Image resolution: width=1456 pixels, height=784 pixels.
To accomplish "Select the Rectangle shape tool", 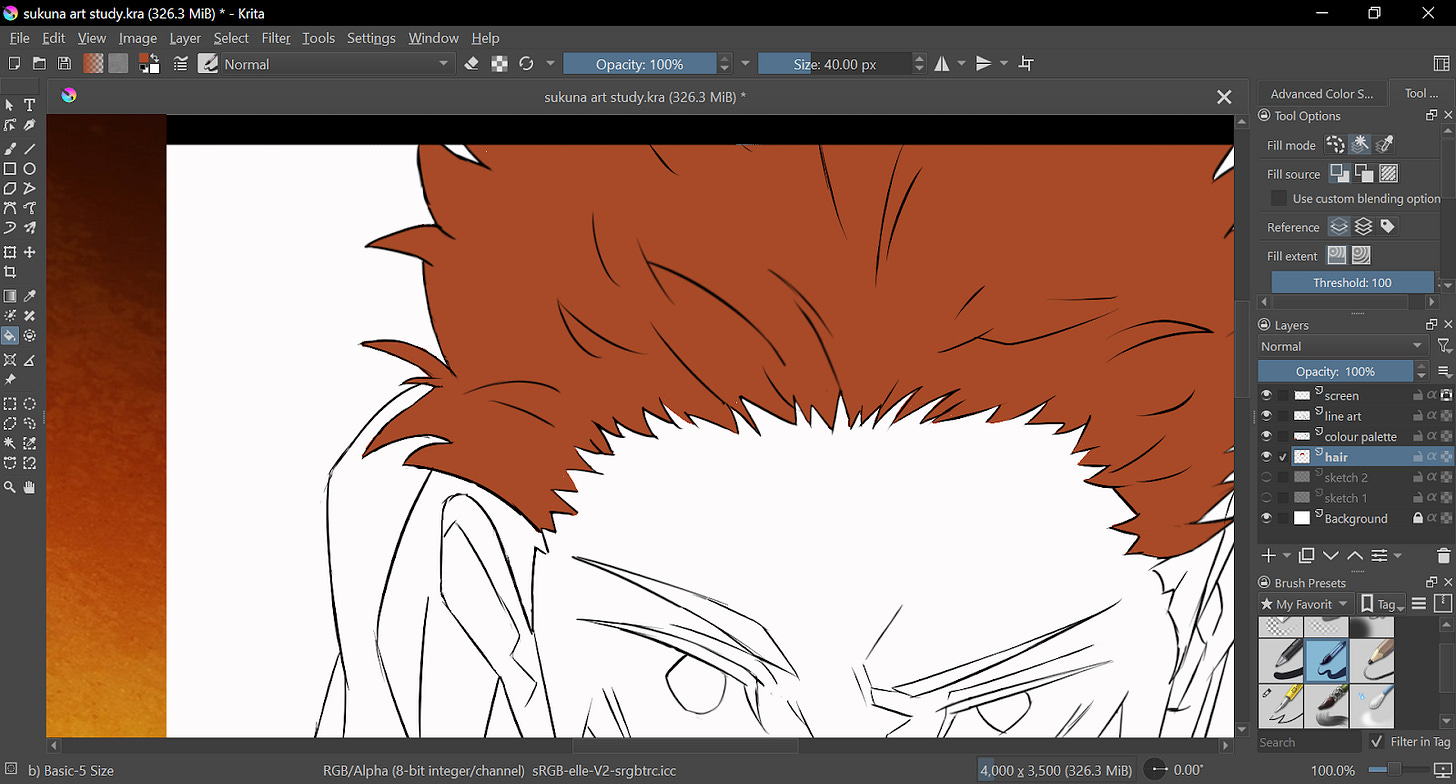I will [10, 169].
